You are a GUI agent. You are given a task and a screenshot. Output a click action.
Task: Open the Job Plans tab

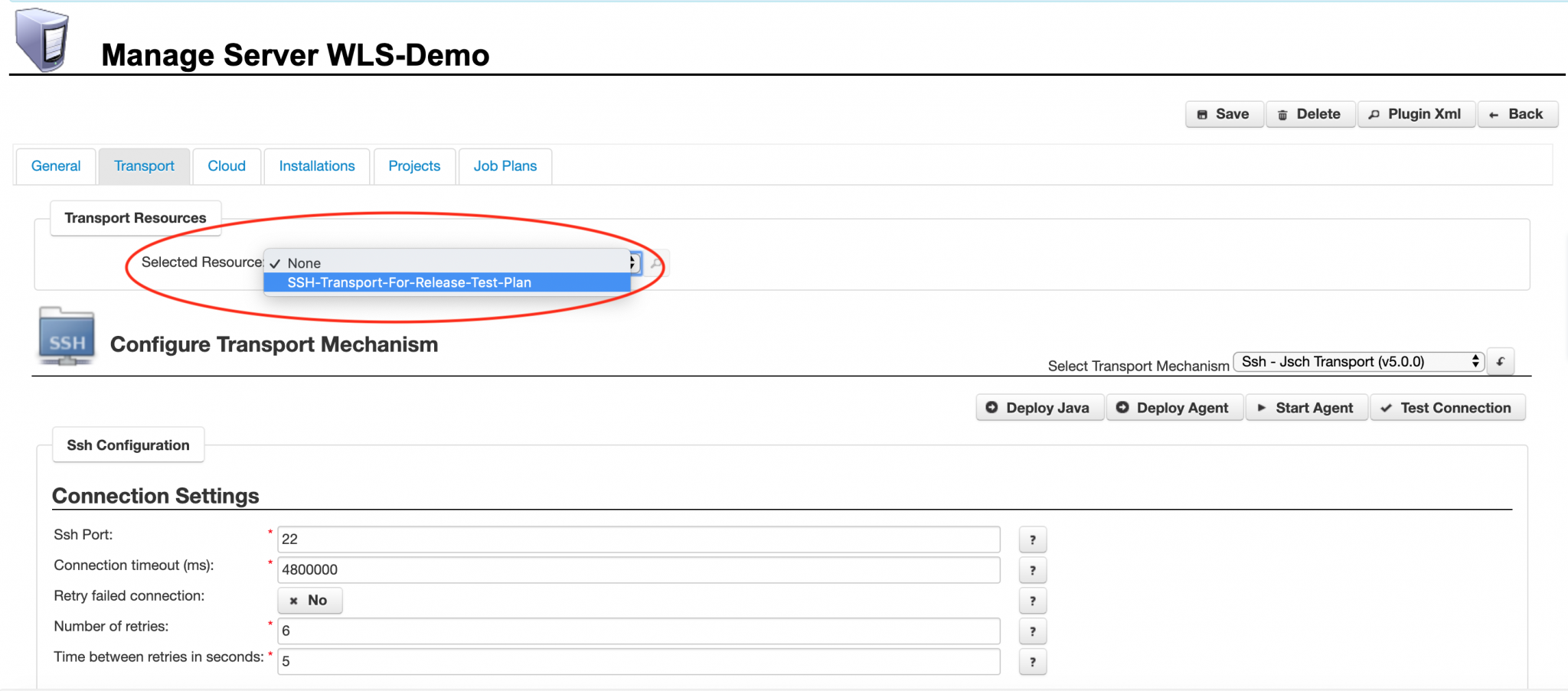click(x=505, y=166)
